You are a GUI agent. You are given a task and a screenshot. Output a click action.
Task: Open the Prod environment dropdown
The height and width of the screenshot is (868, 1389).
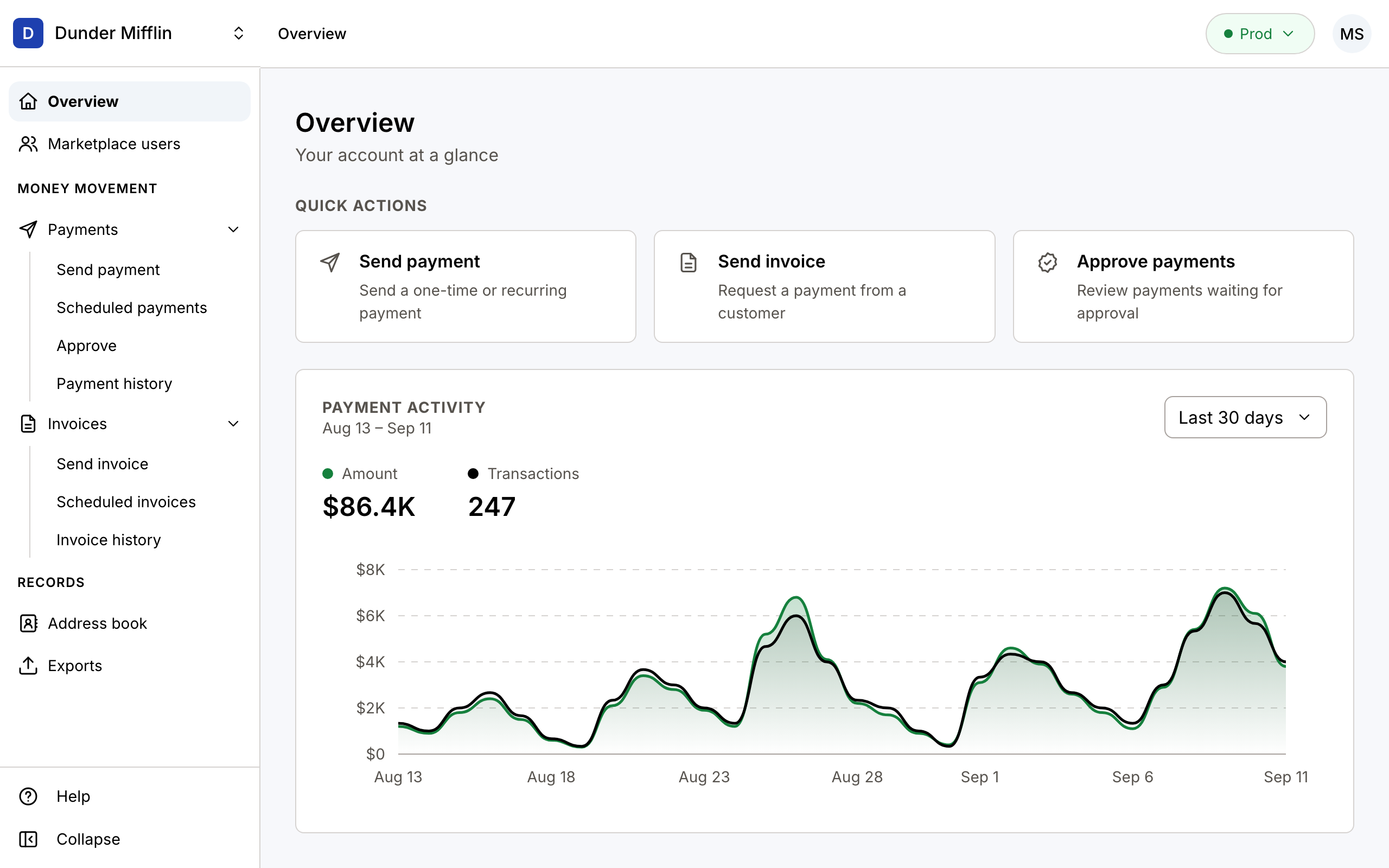click(x=1260, y=34)
